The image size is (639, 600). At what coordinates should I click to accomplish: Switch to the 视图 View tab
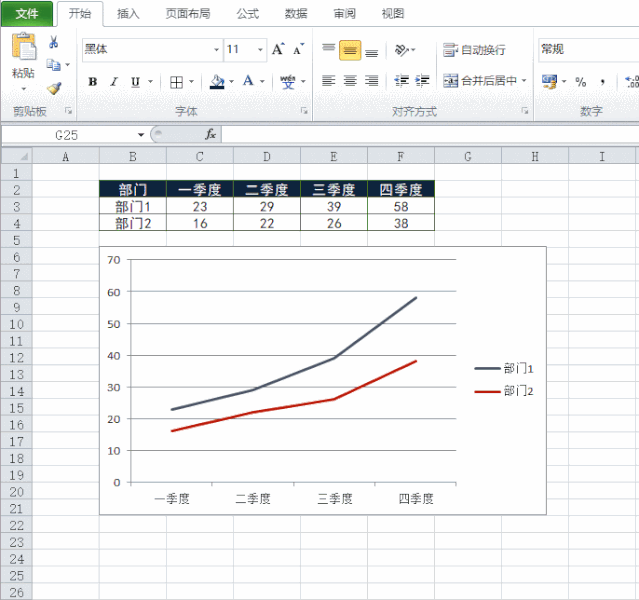[x=392, y=14]
